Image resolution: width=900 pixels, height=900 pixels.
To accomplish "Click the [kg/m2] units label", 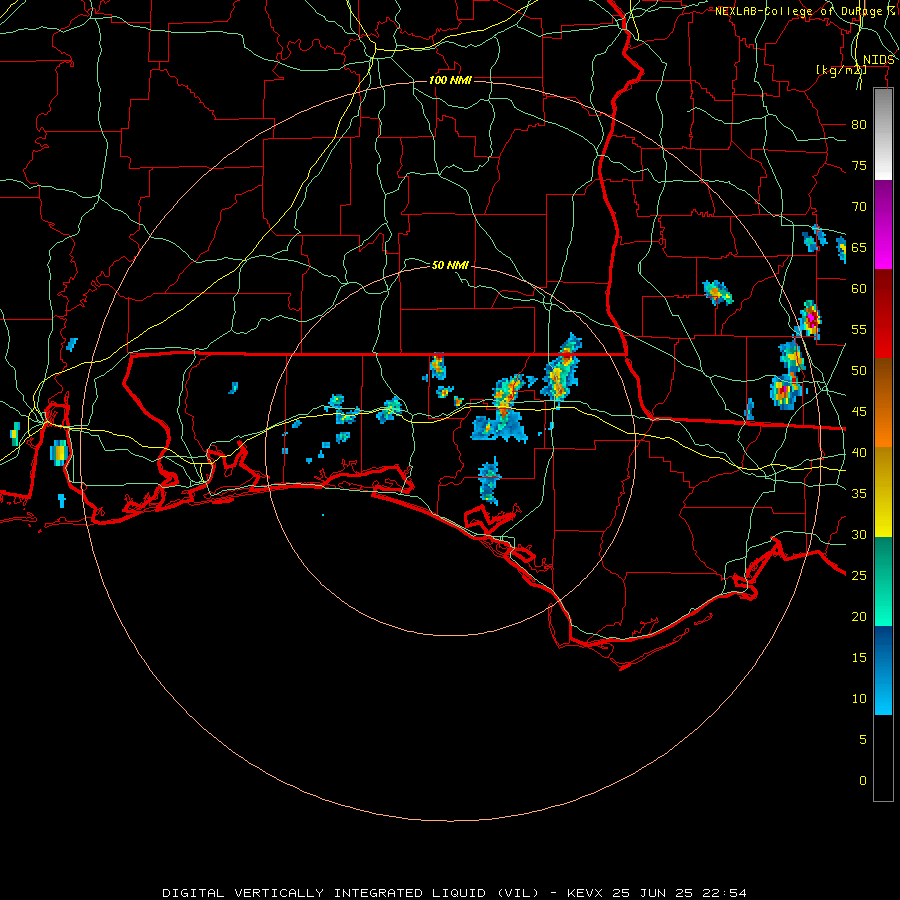I will [x=841, y=70].
